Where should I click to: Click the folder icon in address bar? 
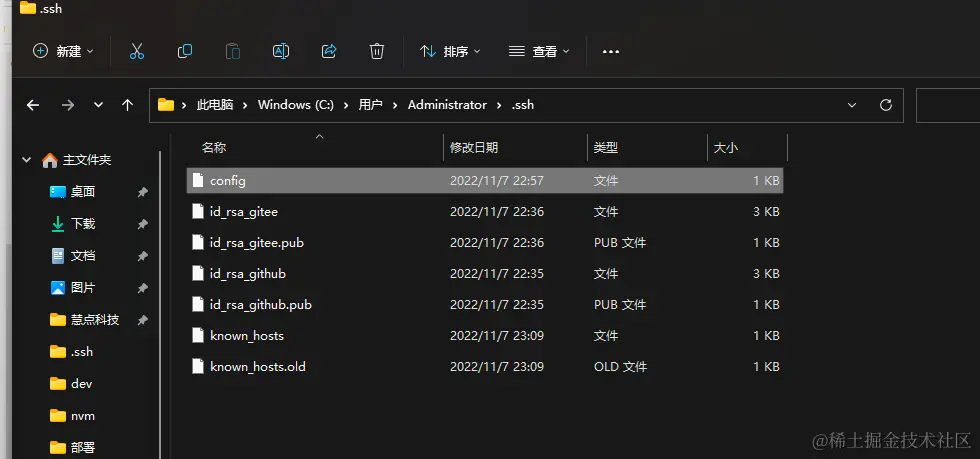pyautogui.click(x=166, y=104)
